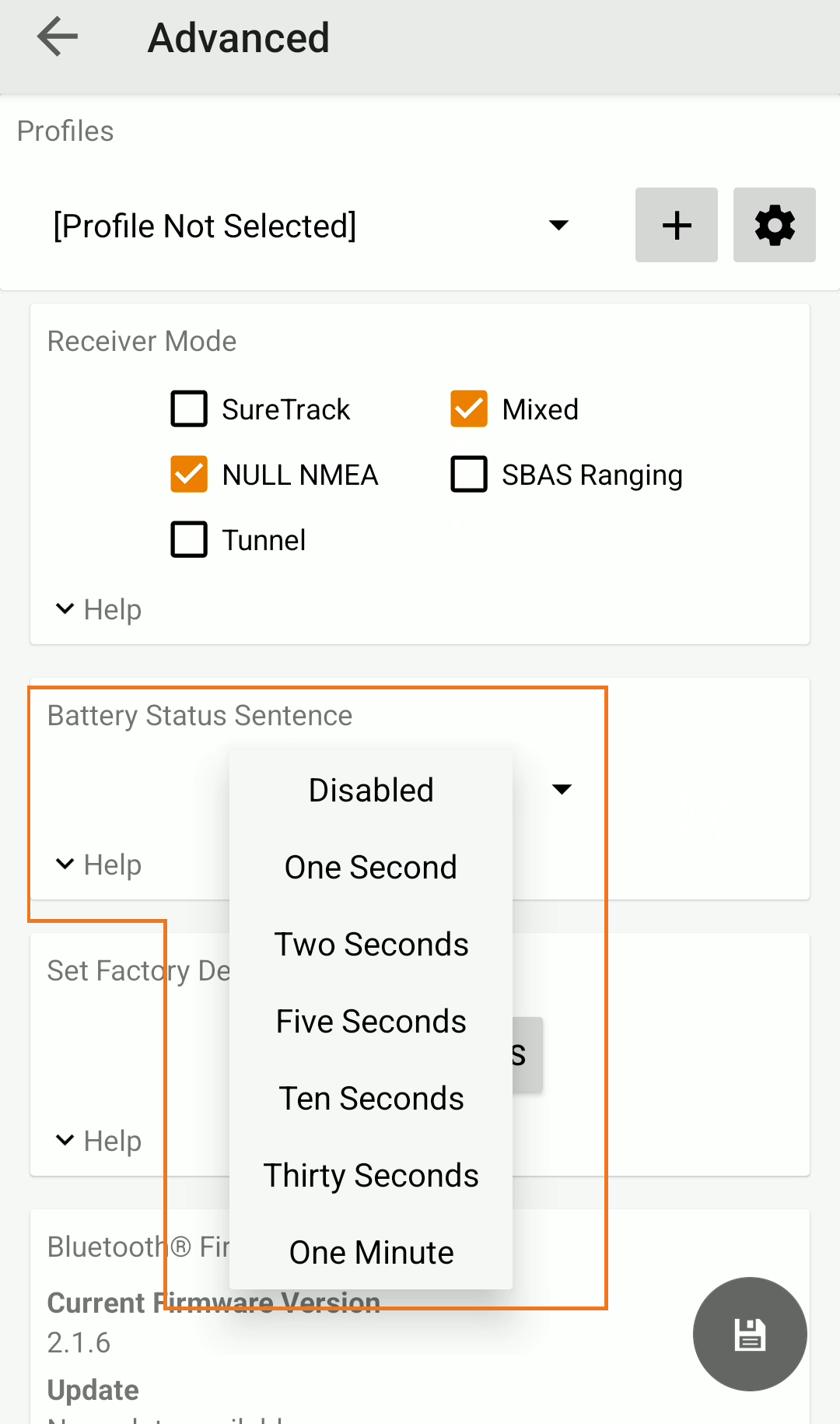Add a new profile with plus icon
840x1424 pixels.
pos(676,226)
